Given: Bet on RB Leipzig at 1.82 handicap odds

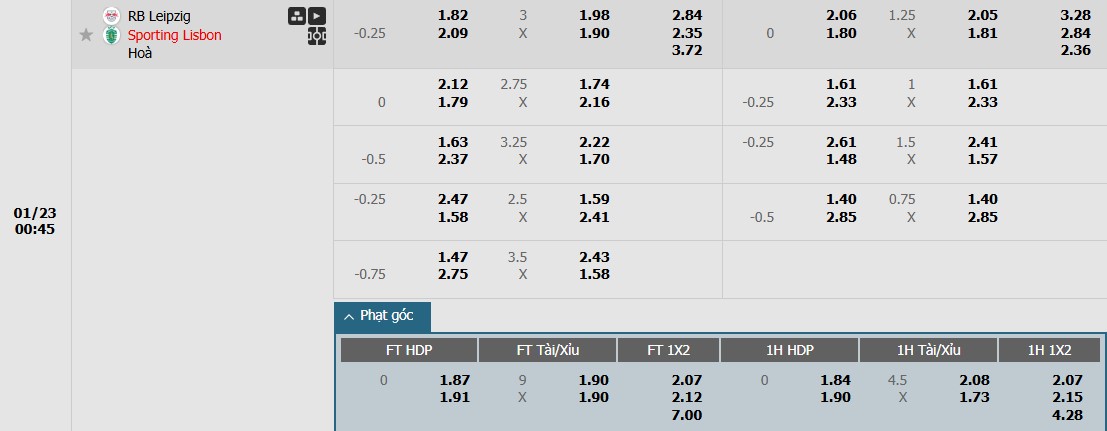Looking at the screenshot, I should point(453,16).
